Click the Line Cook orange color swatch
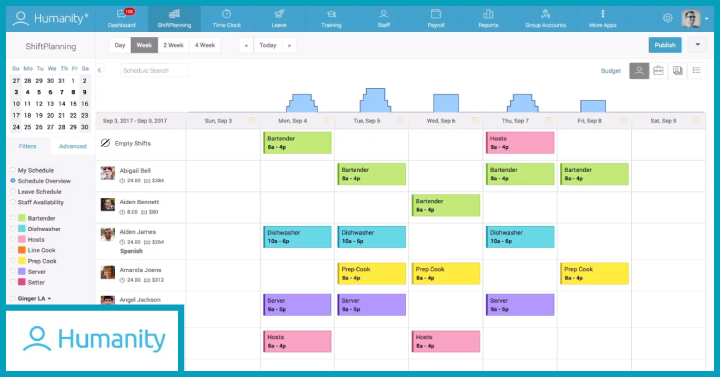The height and width of the screenshot is (377, 720). 22,250
